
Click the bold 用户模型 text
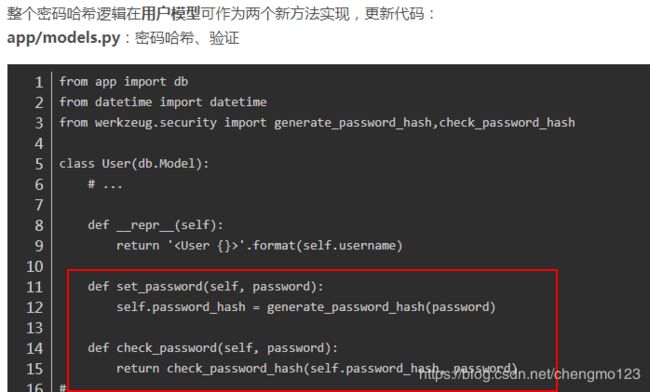click(x=171, y=14)
